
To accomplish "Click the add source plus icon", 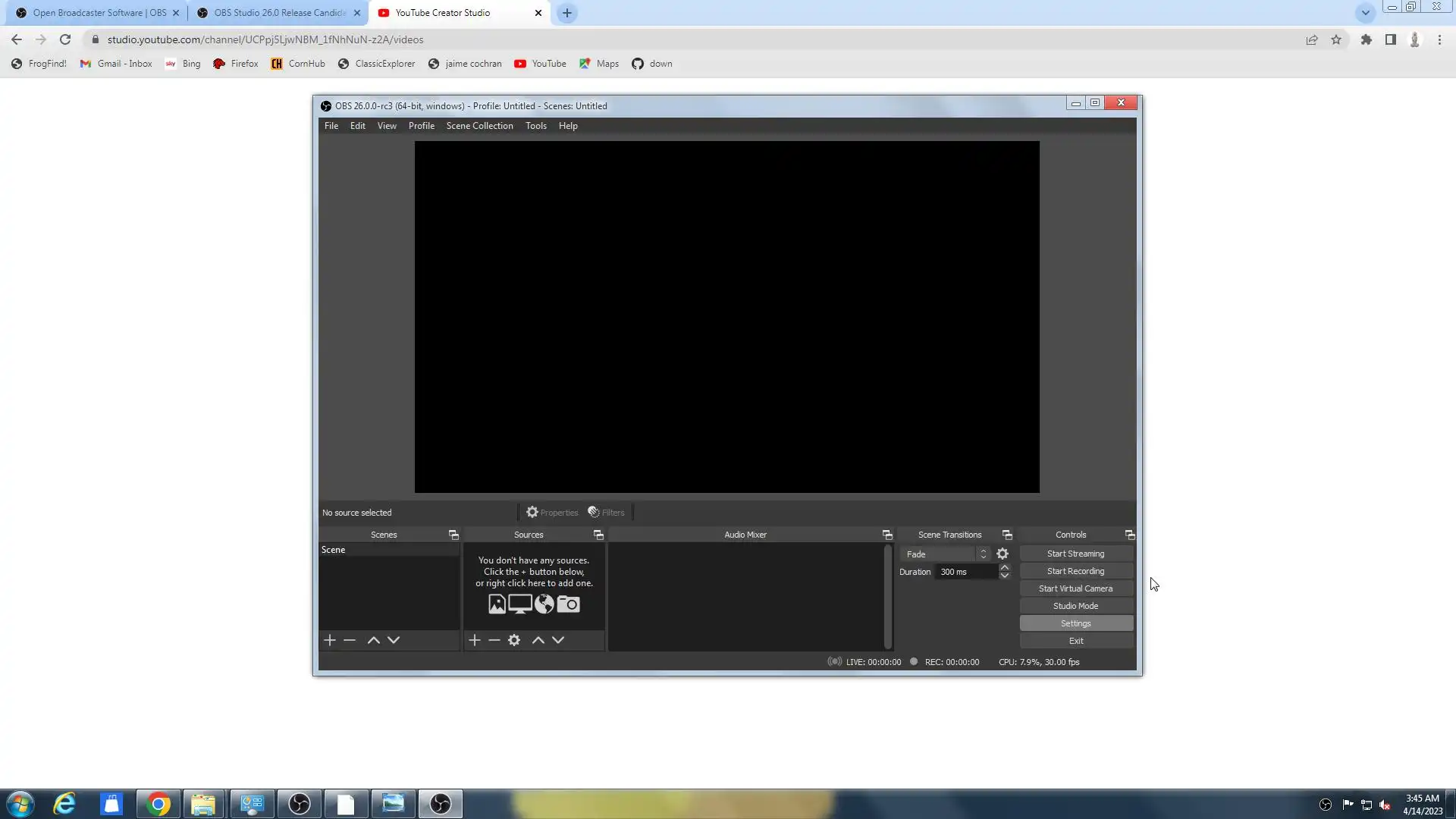I will [x=475, y=641].
